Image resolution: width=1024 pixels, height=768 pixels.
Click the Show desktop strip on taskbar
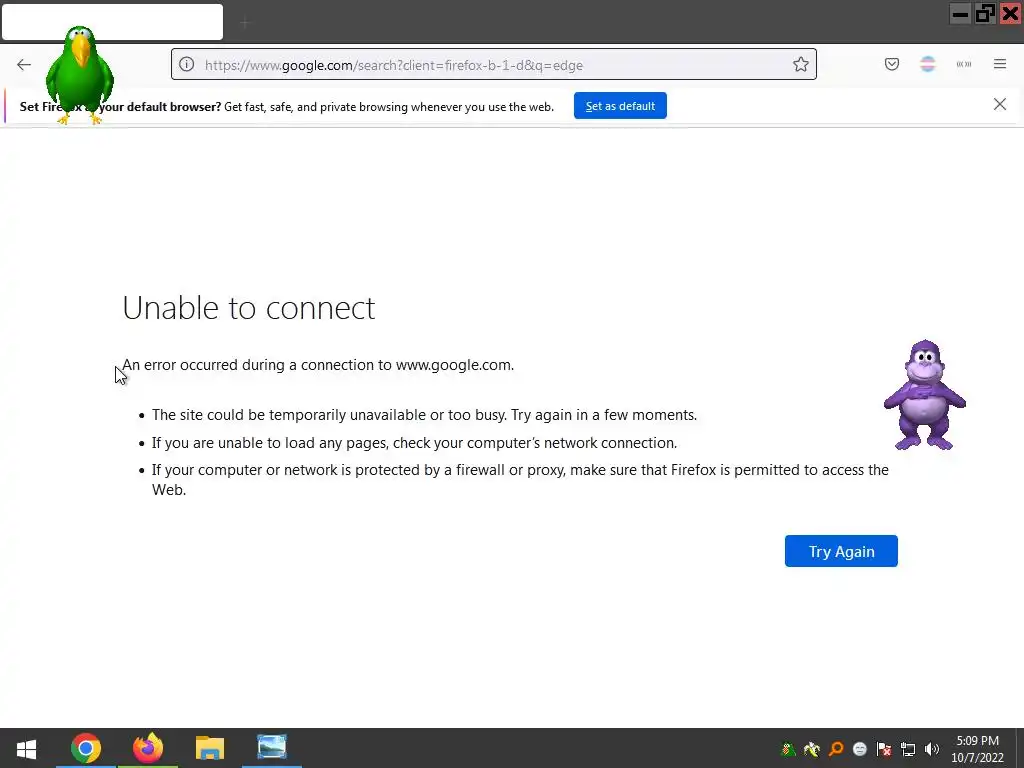[1020, 748]
